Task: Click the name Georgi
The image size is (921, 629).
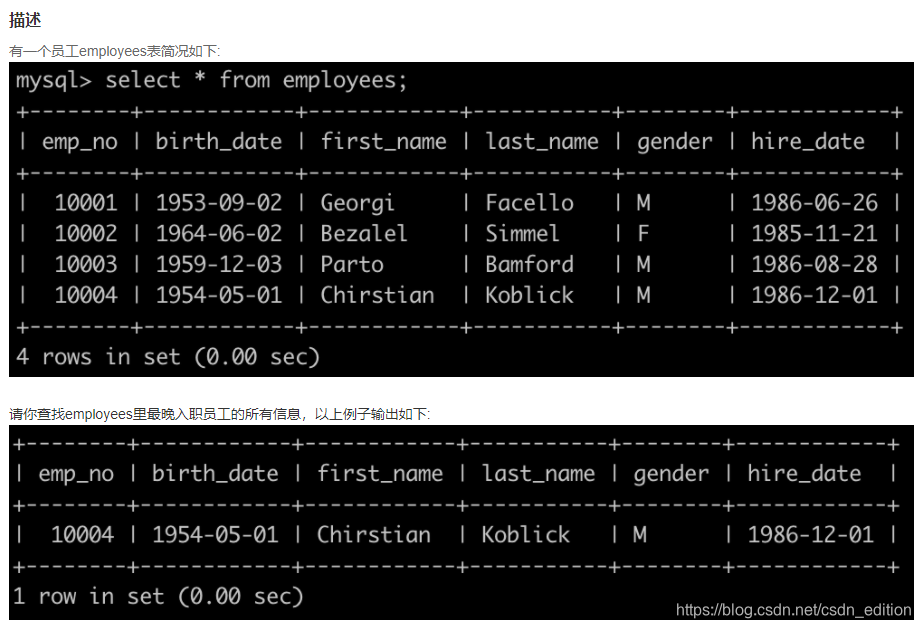Action: coord(357,203)
